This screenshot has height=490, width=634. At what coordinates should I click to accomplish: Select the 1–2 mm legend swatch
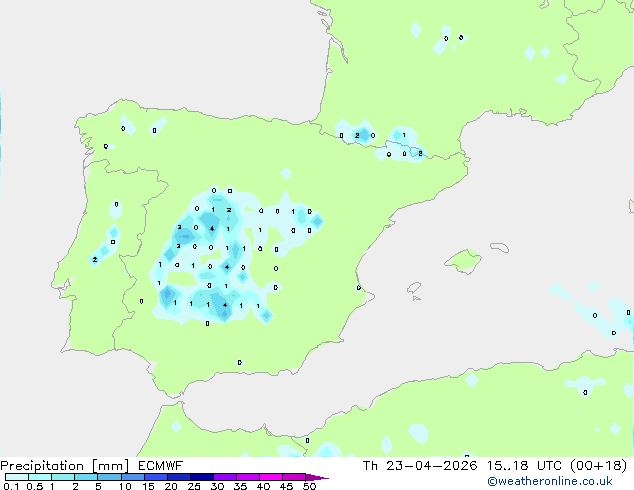point(63,477)
